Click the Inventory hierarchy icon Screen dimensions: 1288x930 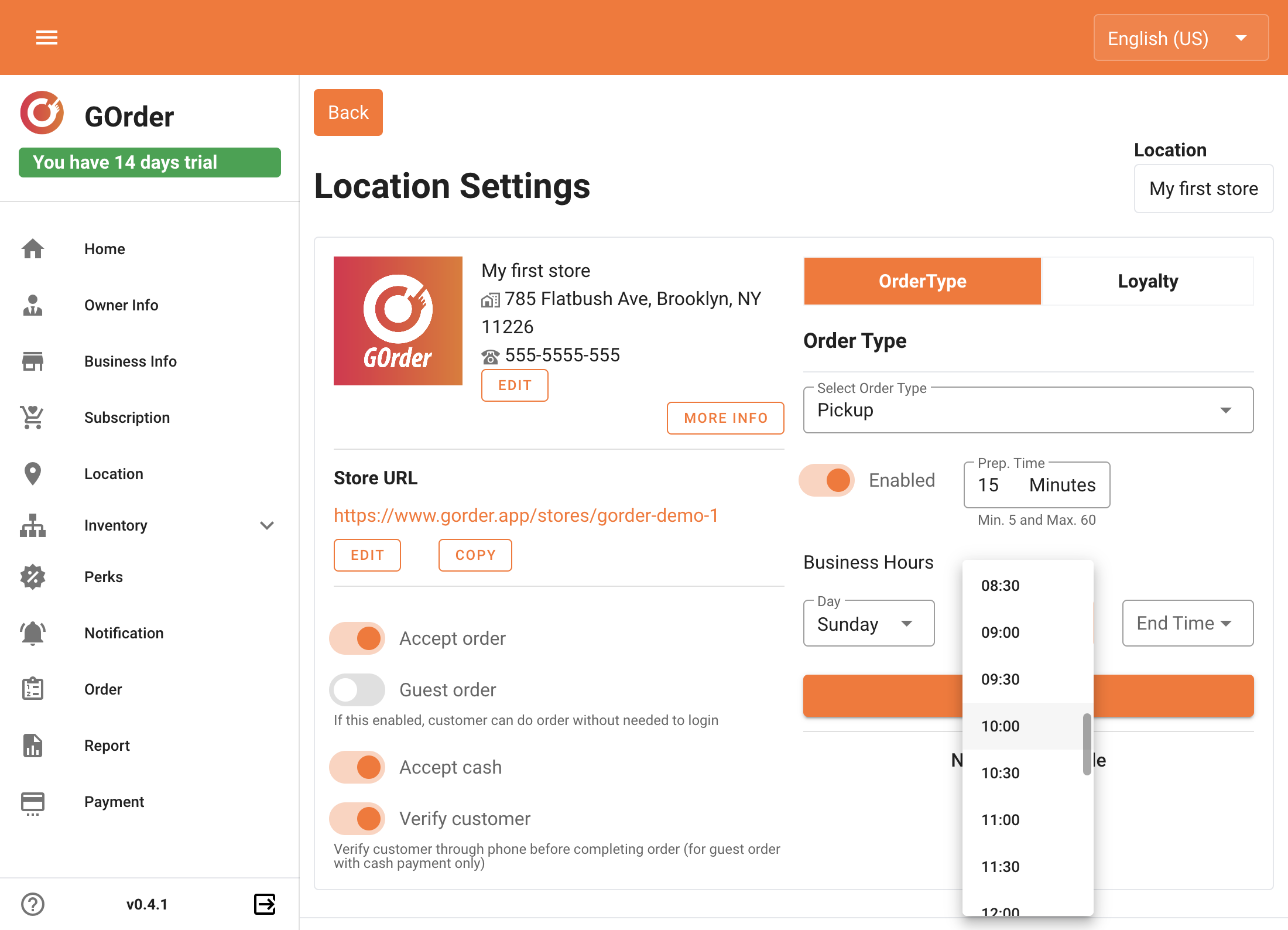click(x=33, y=525)
